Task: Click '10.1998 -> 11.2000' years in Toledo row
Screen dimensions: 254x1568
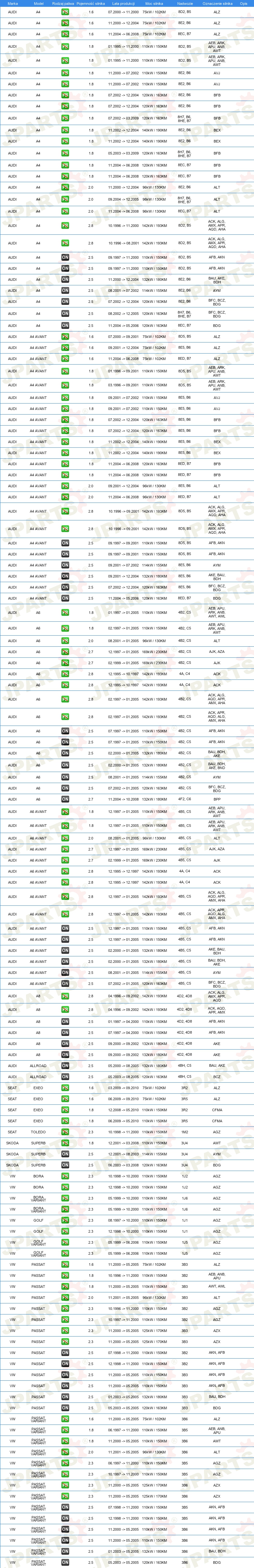Action: [123, 1132]
